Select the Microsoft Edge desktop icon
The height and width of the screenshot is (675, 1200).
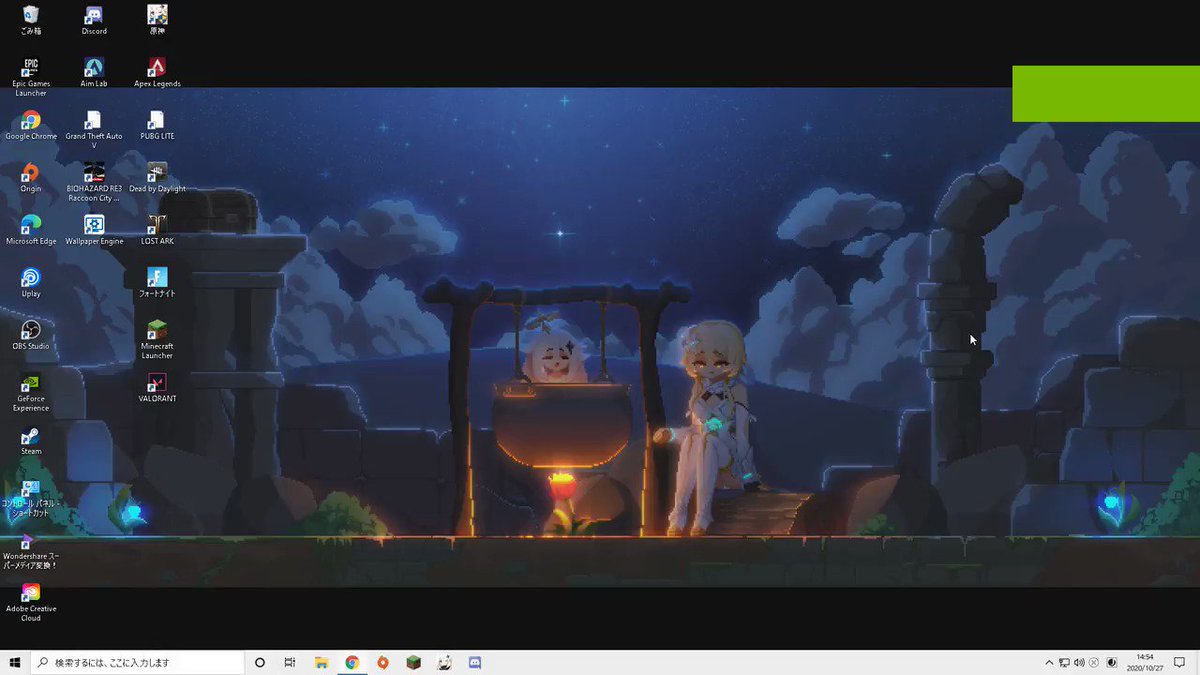click(x=31, y=230)
